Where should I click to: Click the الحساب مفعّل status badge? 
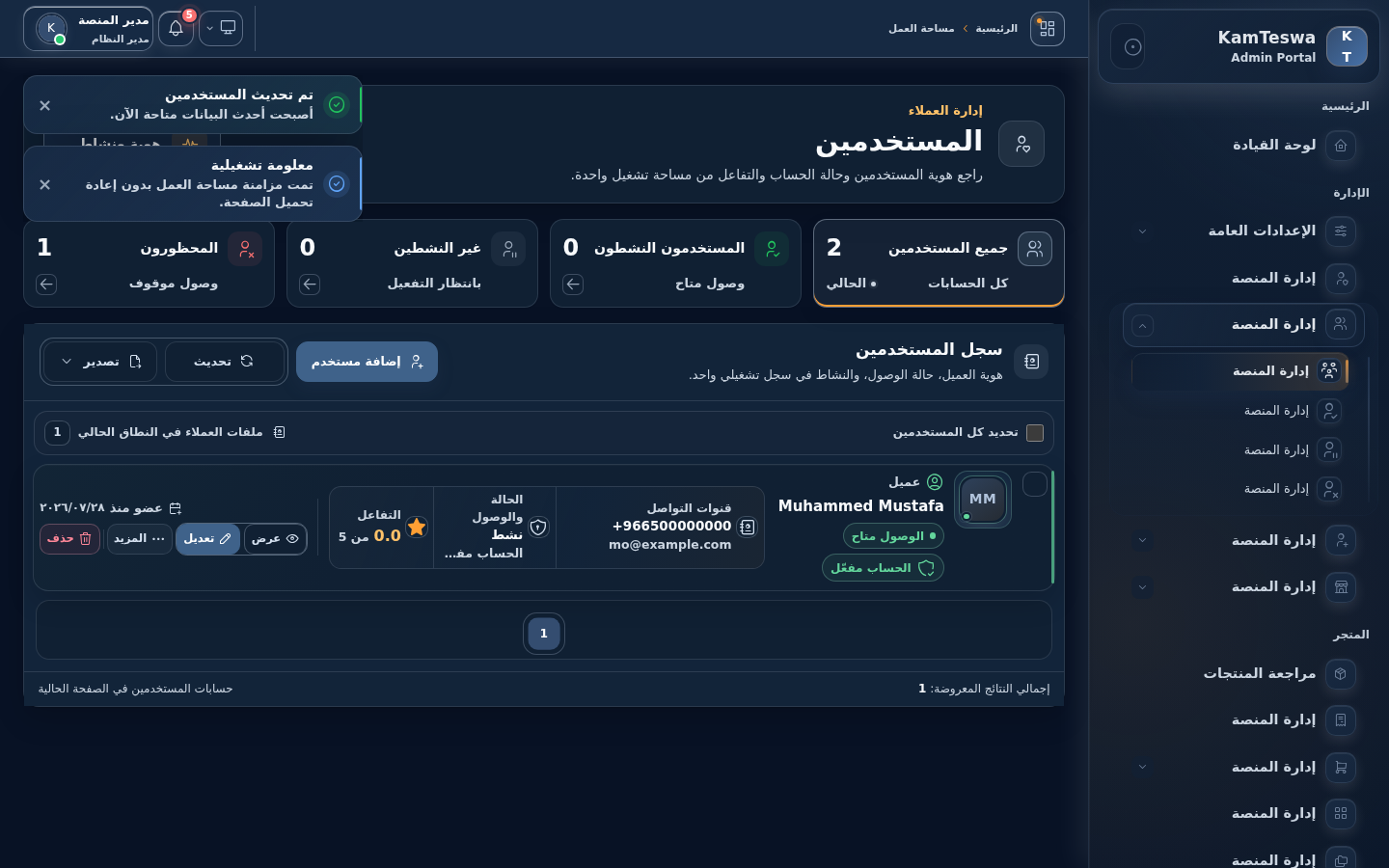(x=883, y=568)
